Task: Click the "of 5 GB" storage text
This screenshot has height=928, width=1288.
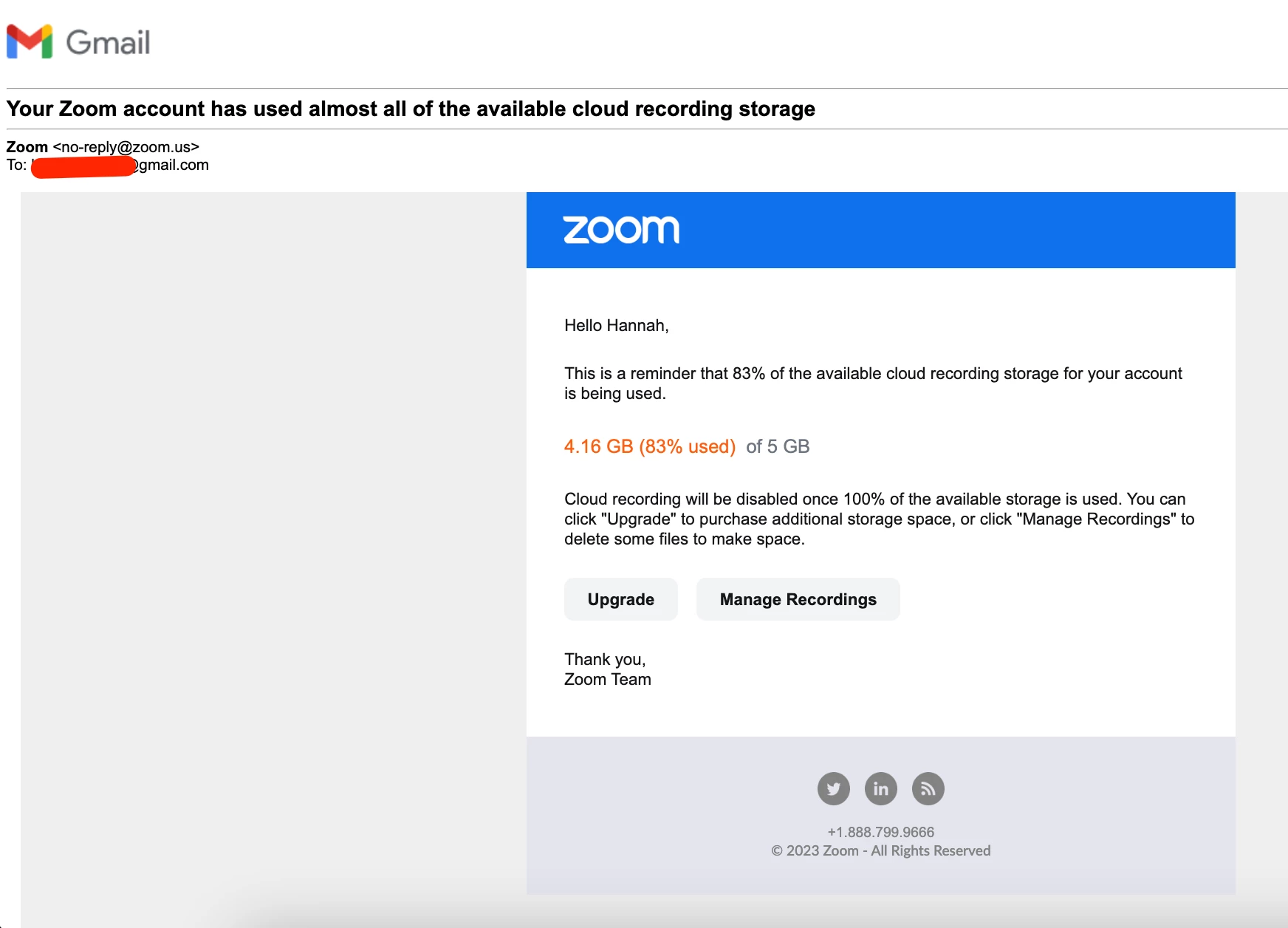Action: 778,446
